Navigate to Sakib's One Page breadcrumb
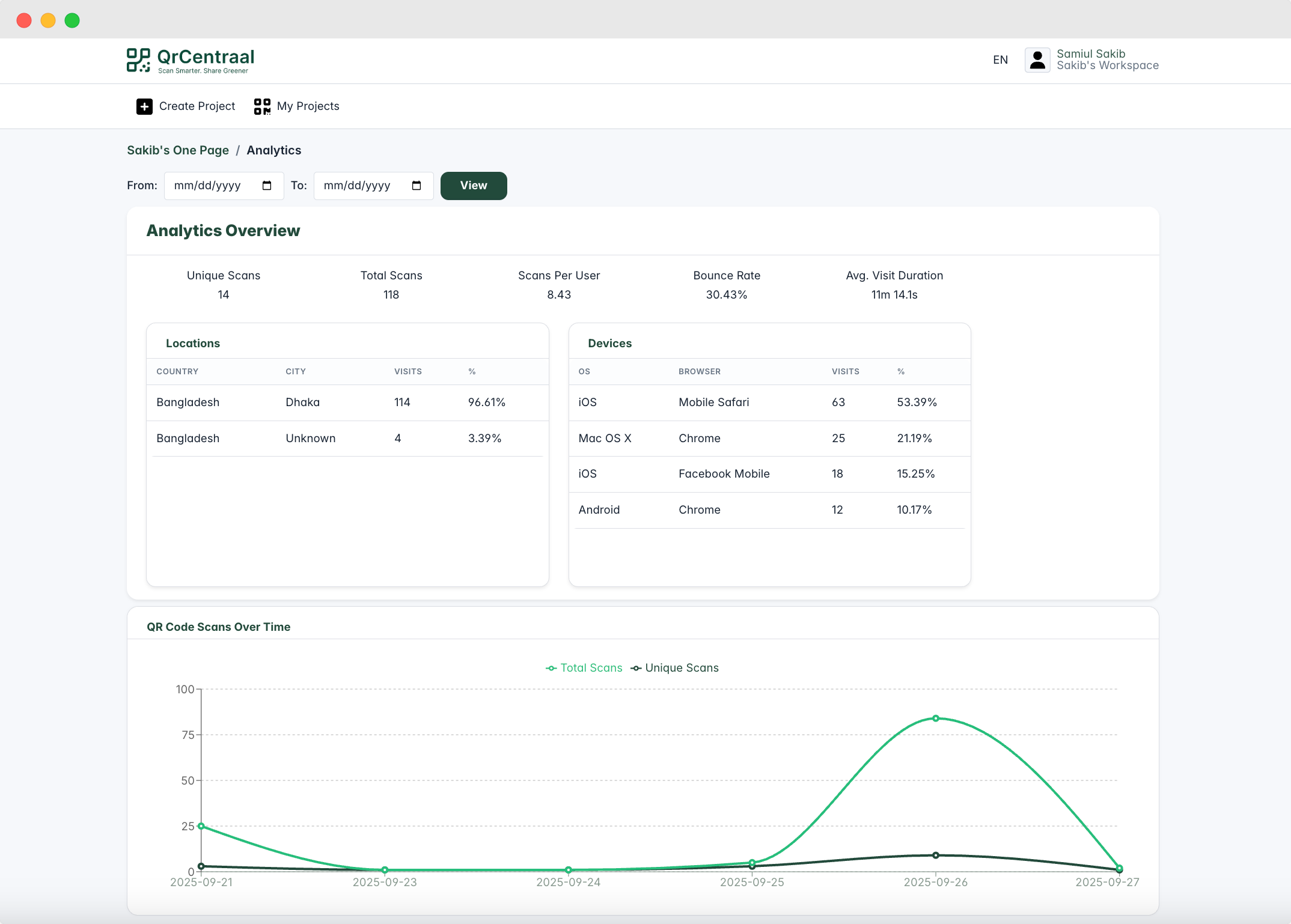Image resolution: width=1291 pixels, height=924 pixels. point(178,150)
